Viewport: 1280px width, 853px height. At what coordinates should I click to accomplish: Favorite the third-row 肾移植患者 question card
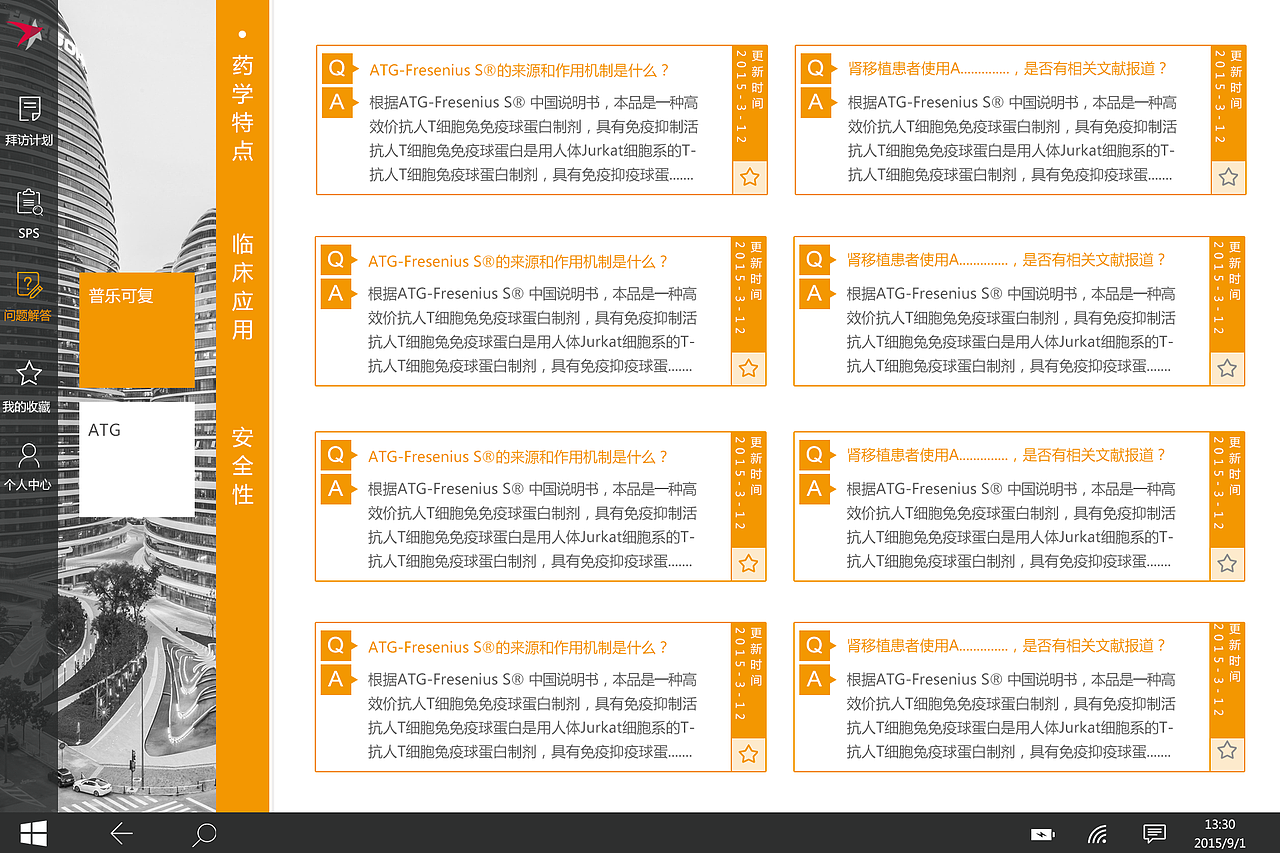click(1227, 564)
